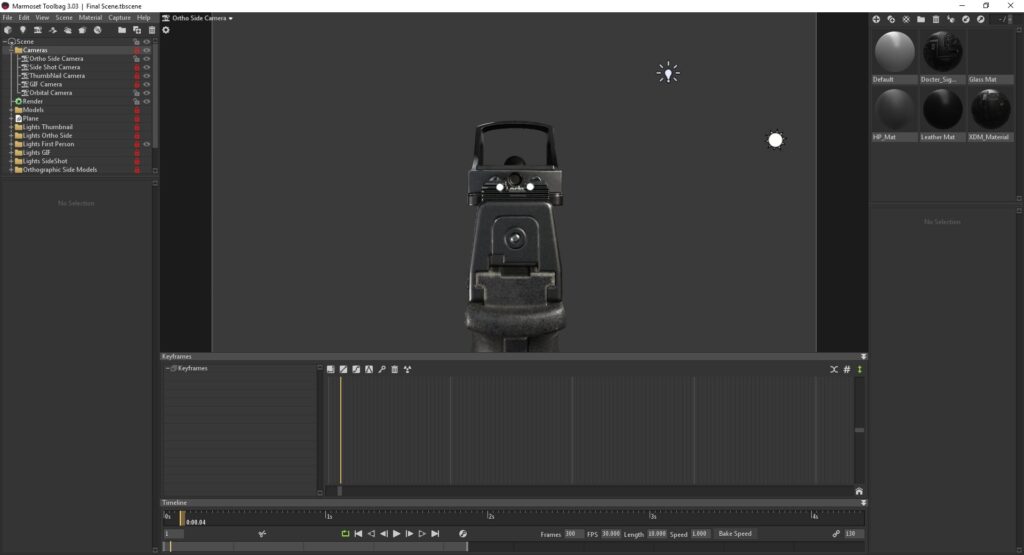Open the Capture menu

tap(120, 18)
